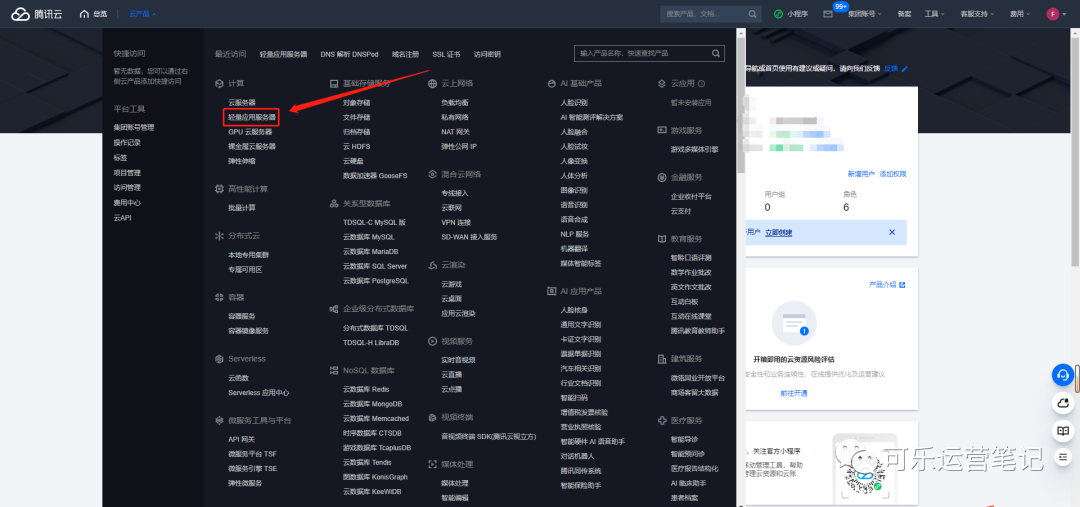Open recent item 访问密钥
Image resolution: width=1080 pixels, height=507 pixels.
487,54
